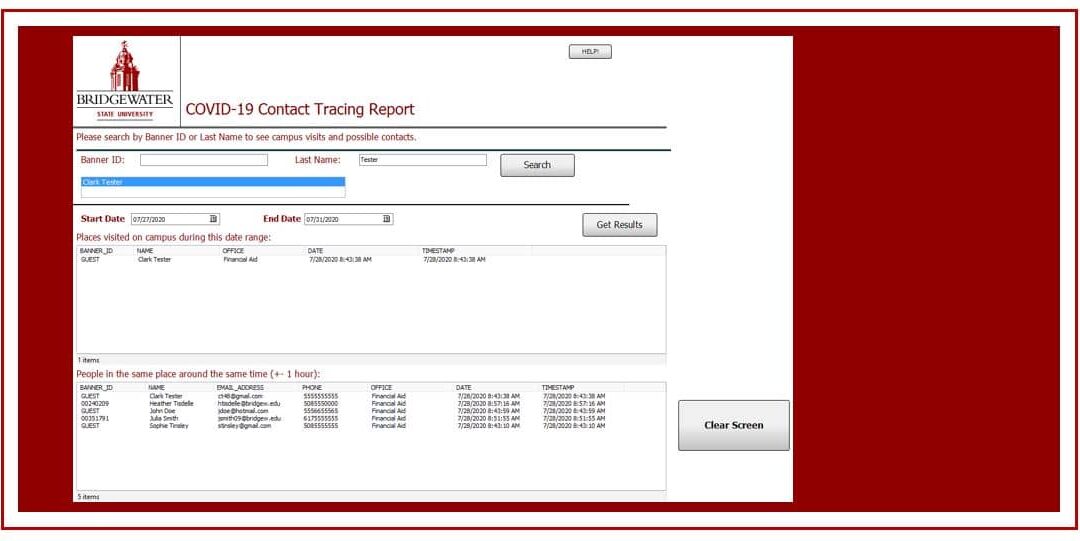Viewport: 1080px width, 541px height.
Task: Click OFFICE header in places visited table
Action: 233,250
